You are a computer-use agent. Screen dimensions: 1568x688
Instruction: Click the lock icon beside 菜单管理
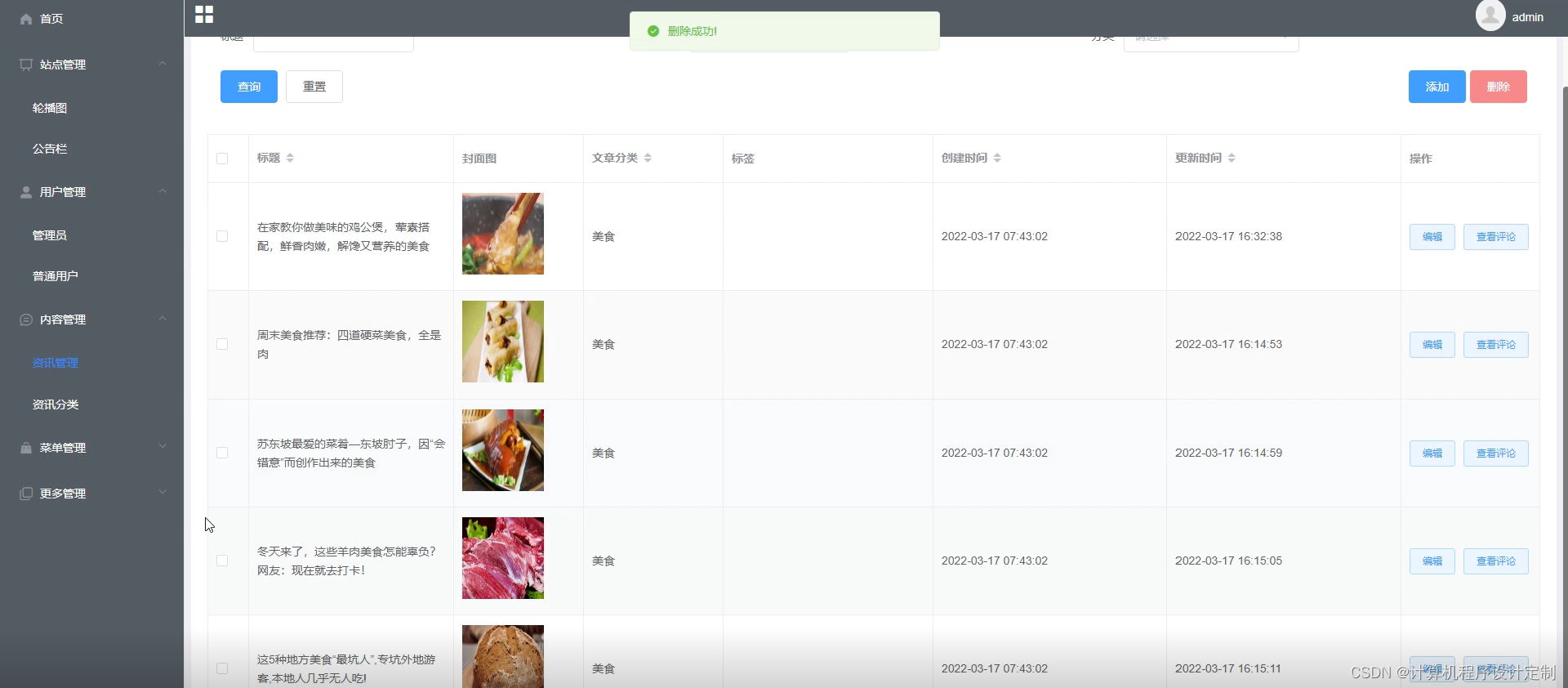point(26,448)
